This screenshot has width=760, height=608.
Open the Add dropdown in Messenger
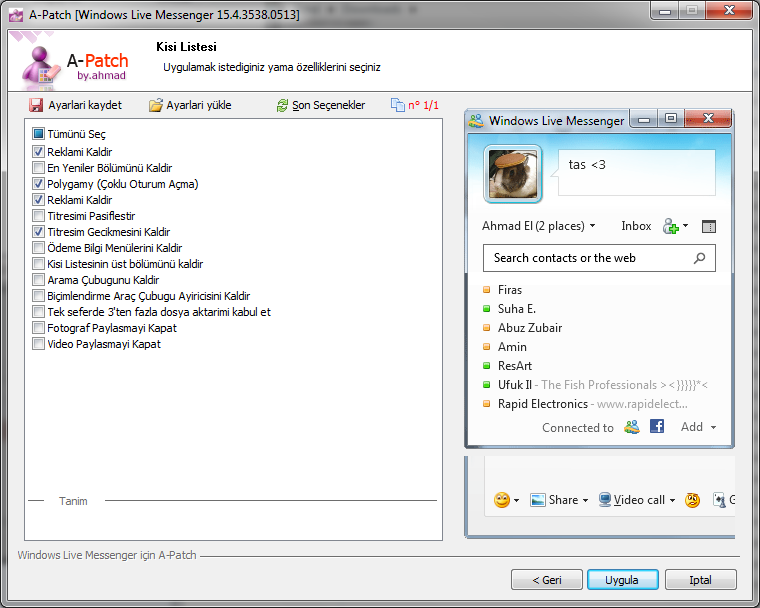pos(698,427)
